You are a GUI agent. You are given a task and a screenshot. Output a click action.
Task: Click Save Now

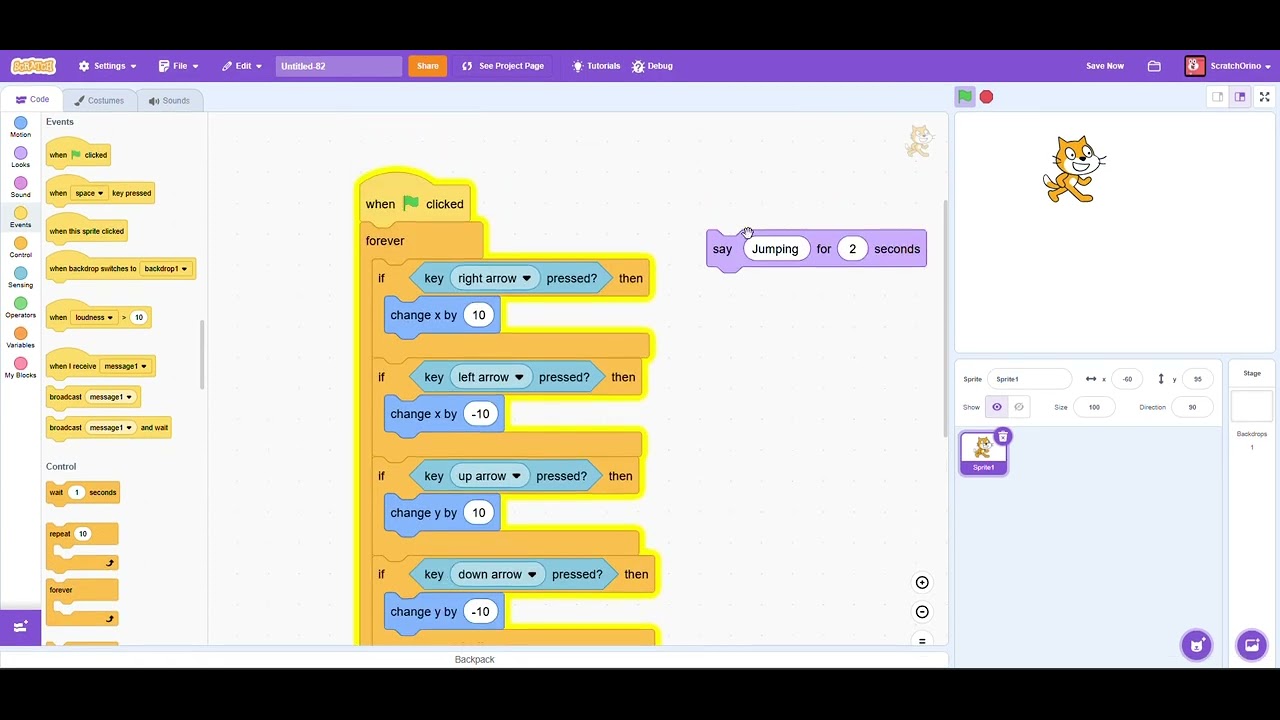click(x=1105, y=66)
